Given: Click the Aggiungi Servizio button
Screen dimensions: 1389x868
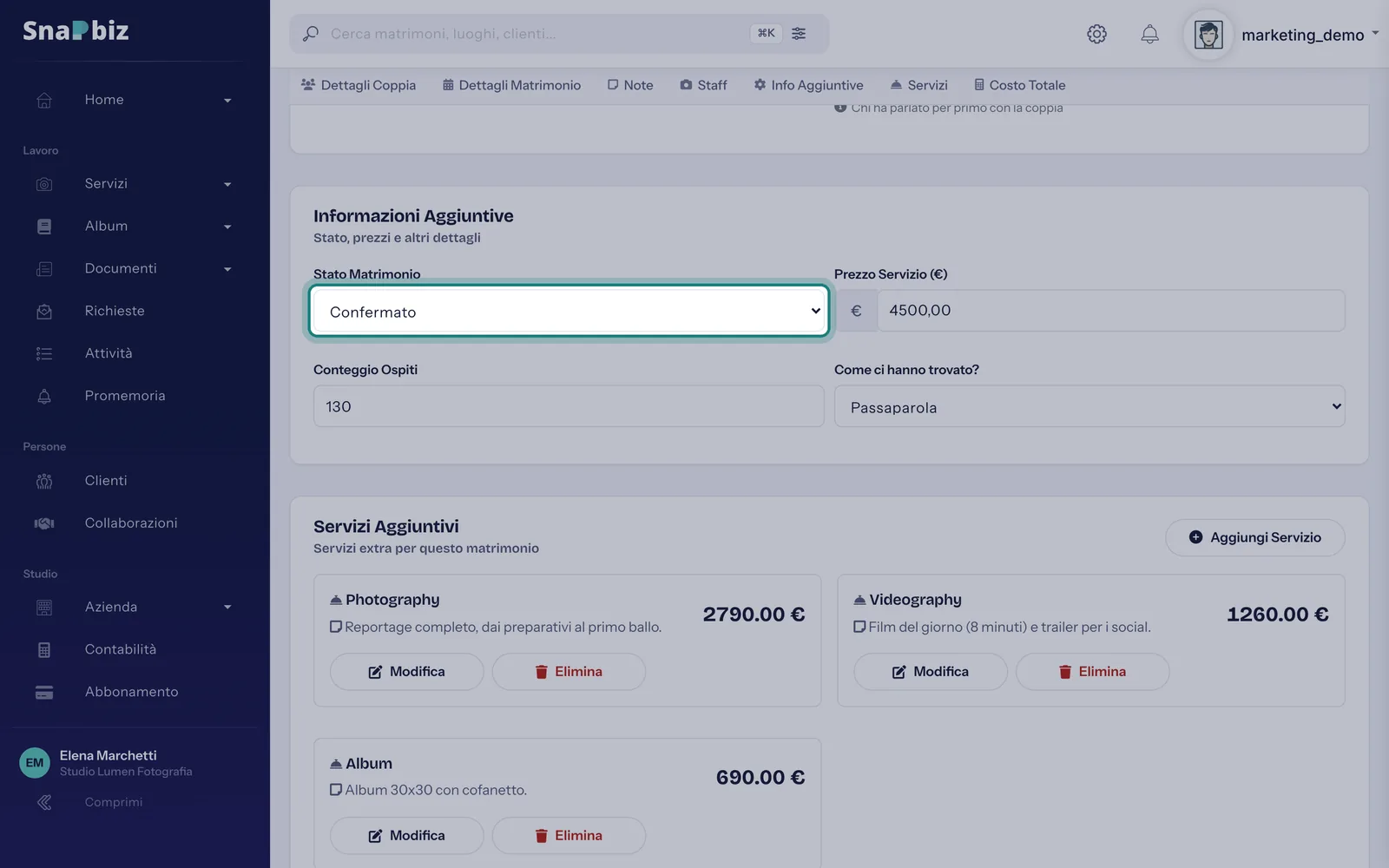Looking at the screenshot, I should tap(1255, 537).
